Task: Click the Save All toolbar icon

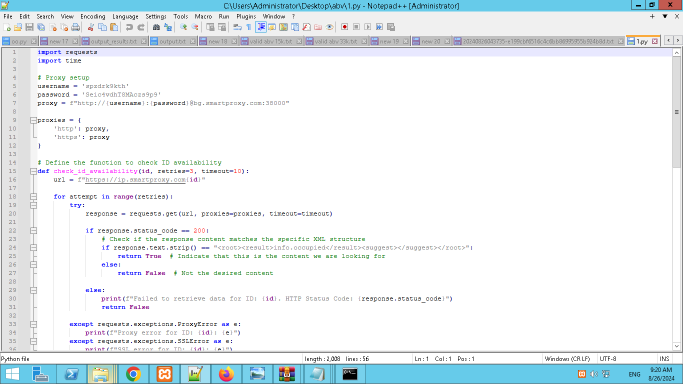Action: [41, 27]
